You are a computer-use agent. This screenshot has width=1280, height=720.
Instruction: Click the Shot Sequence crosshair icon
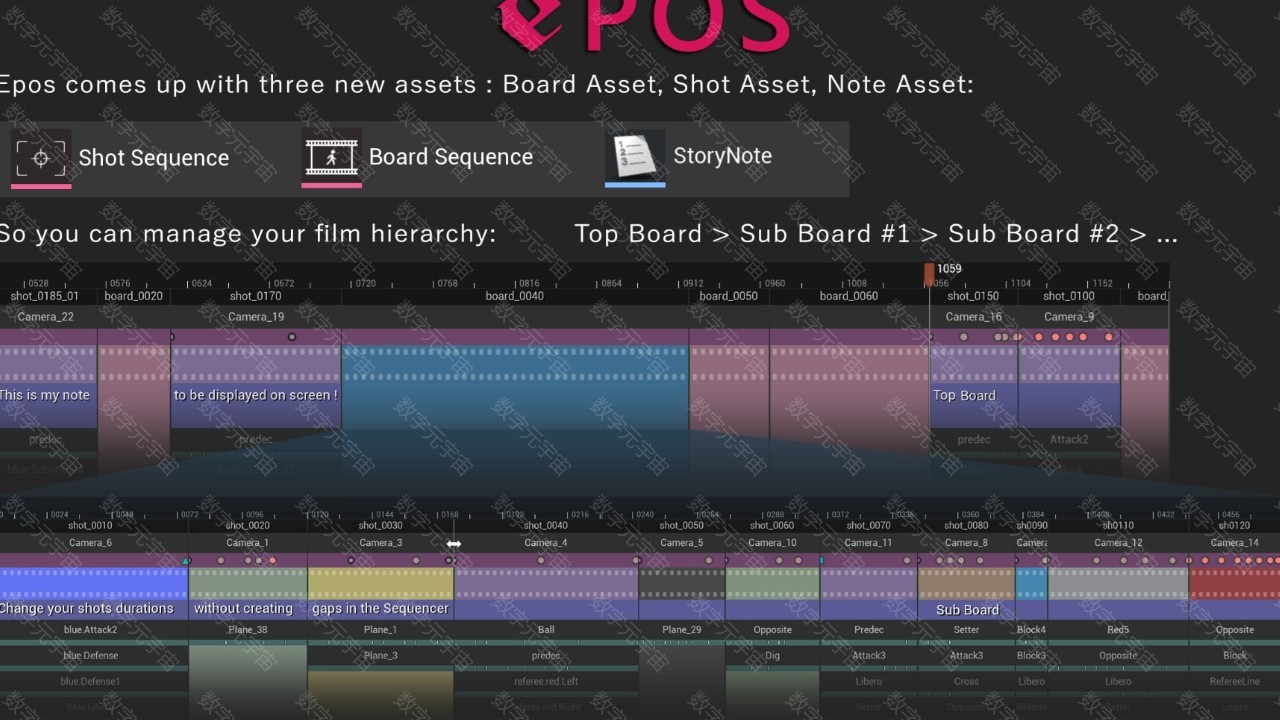coord(41,157)
